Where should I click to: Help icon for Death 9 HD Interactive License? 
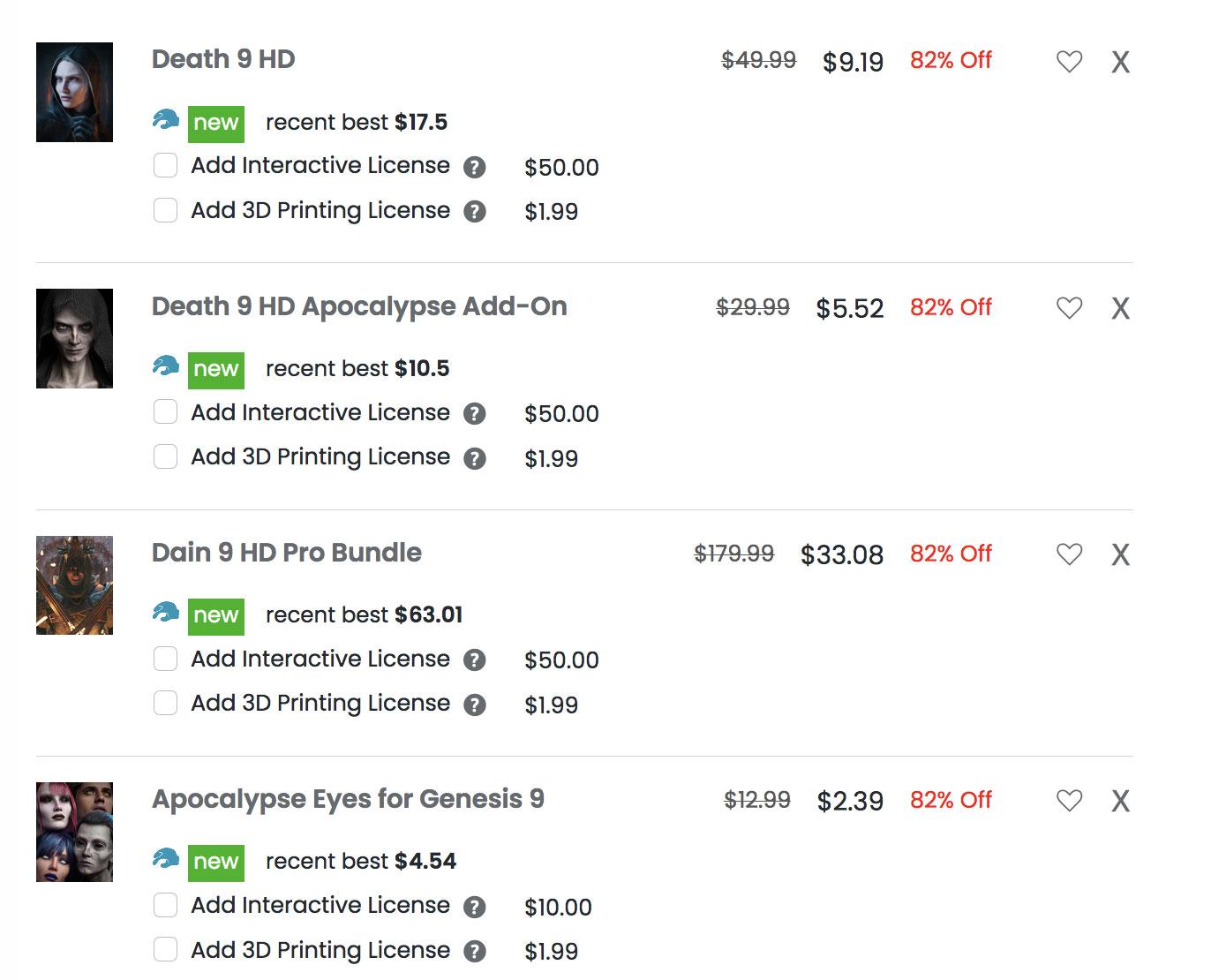(x=475, y=167)
